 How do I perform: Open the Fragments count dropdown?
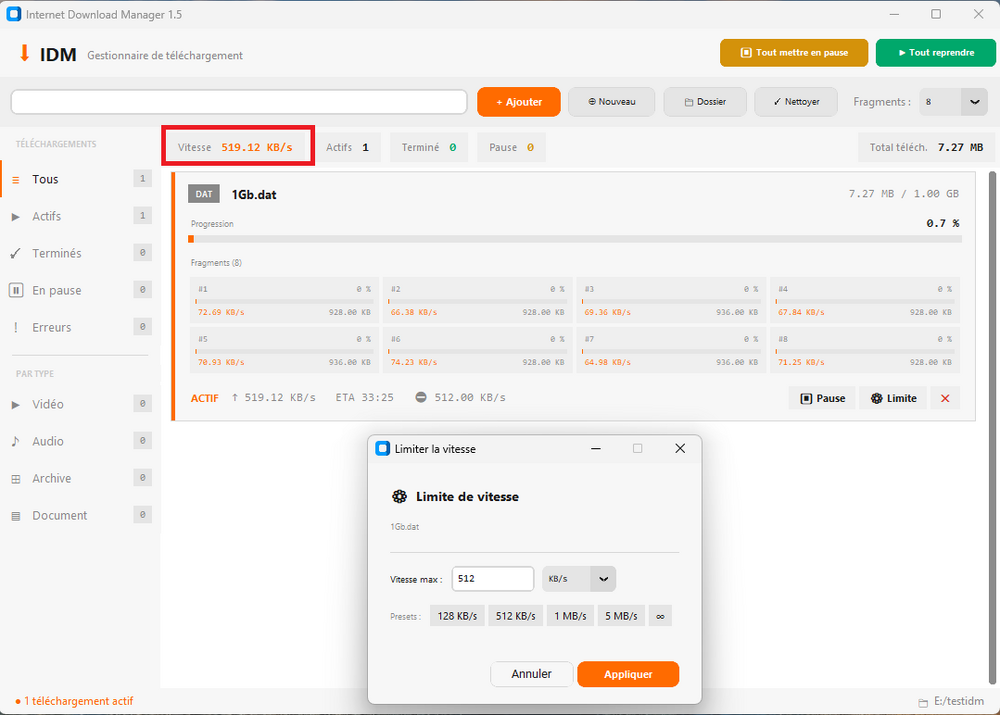coord(953,102)
